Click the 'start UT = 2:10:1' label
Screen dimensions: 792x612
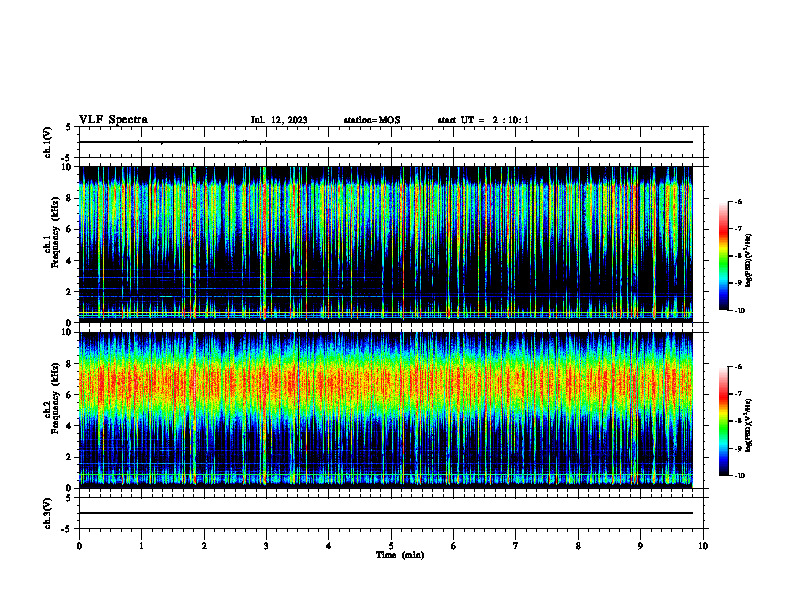tap(483, 120)
